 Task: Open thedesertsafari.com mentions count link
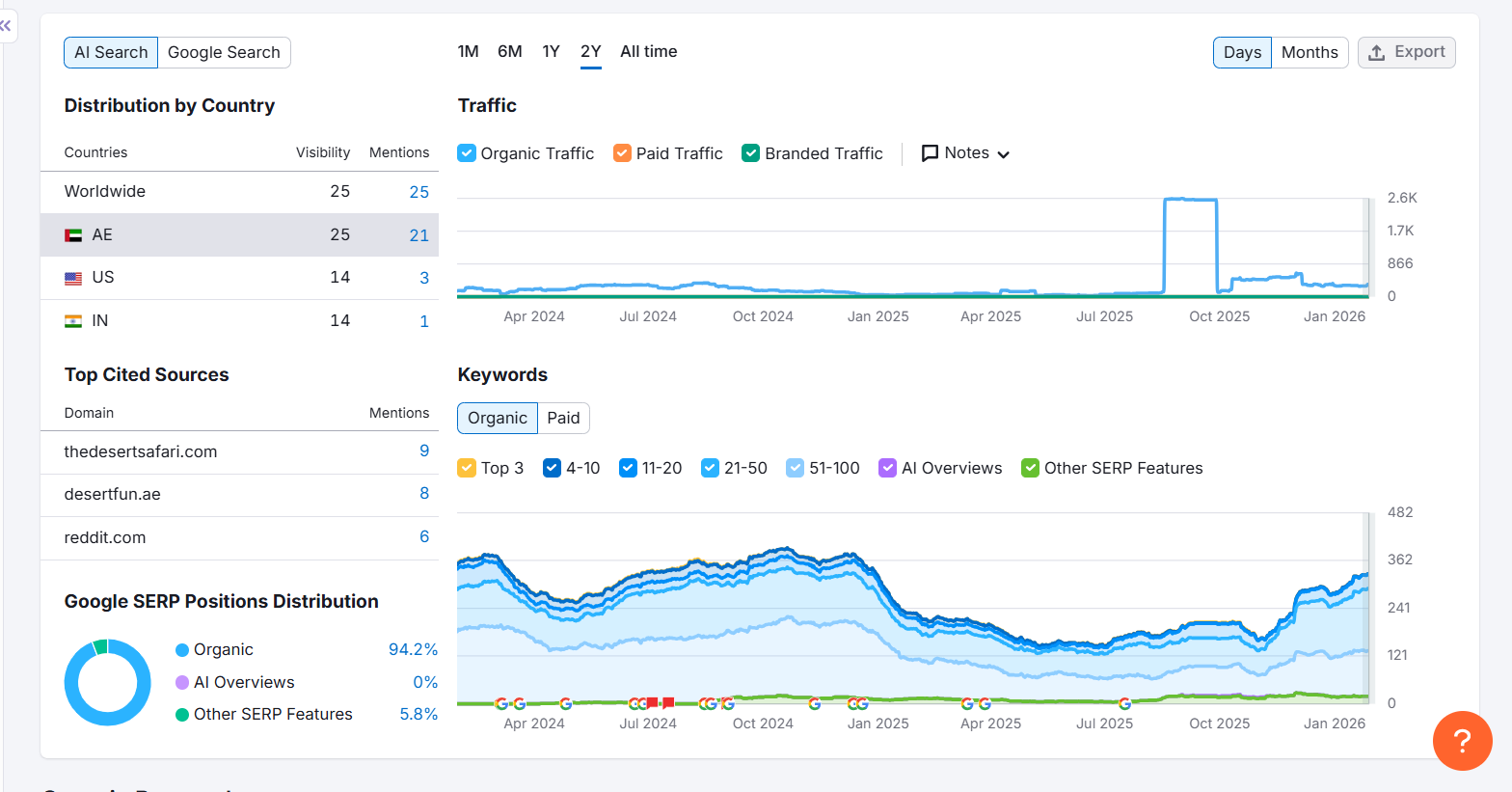click(423, 451)
